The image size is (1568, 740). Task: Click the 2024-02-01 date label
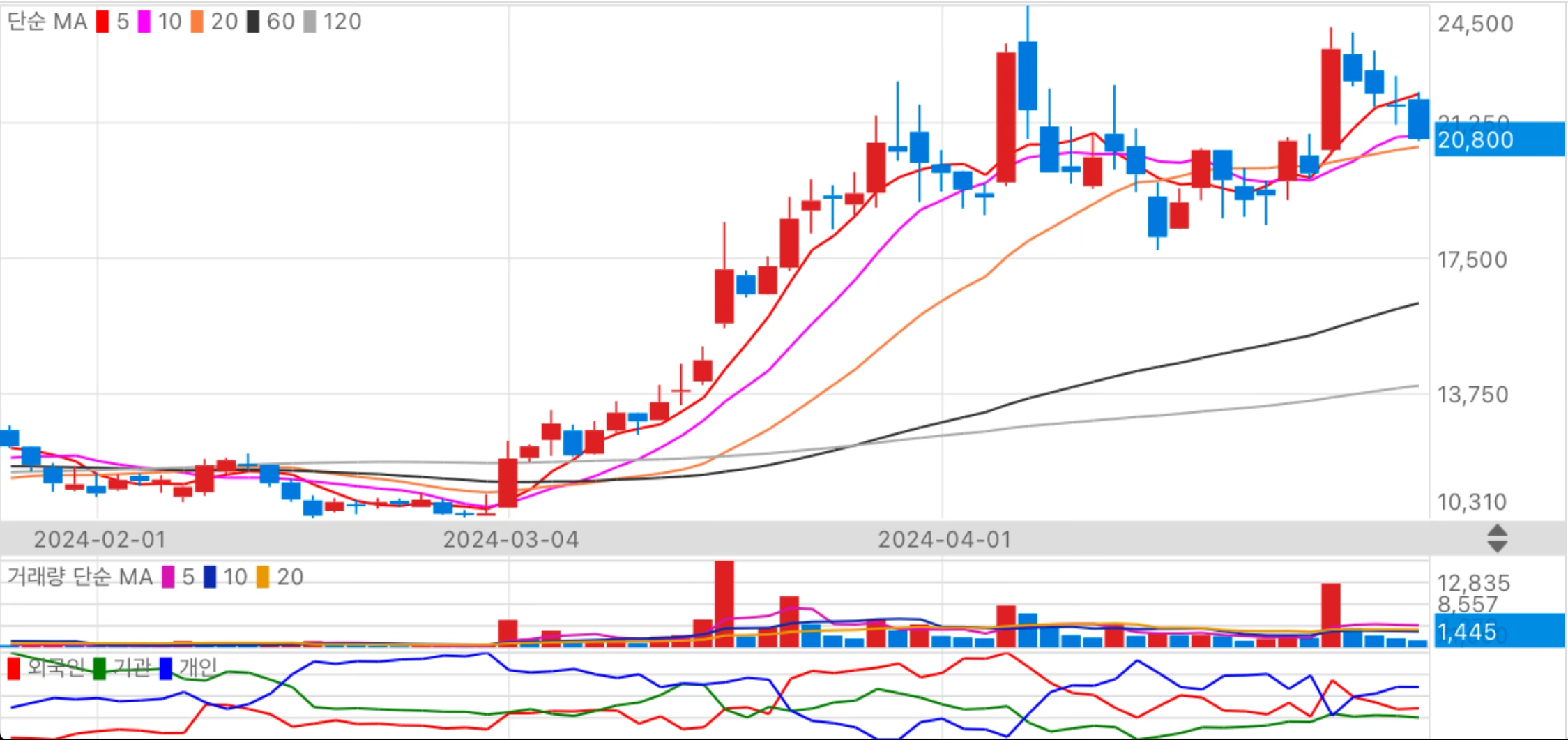tap(100, 539)
